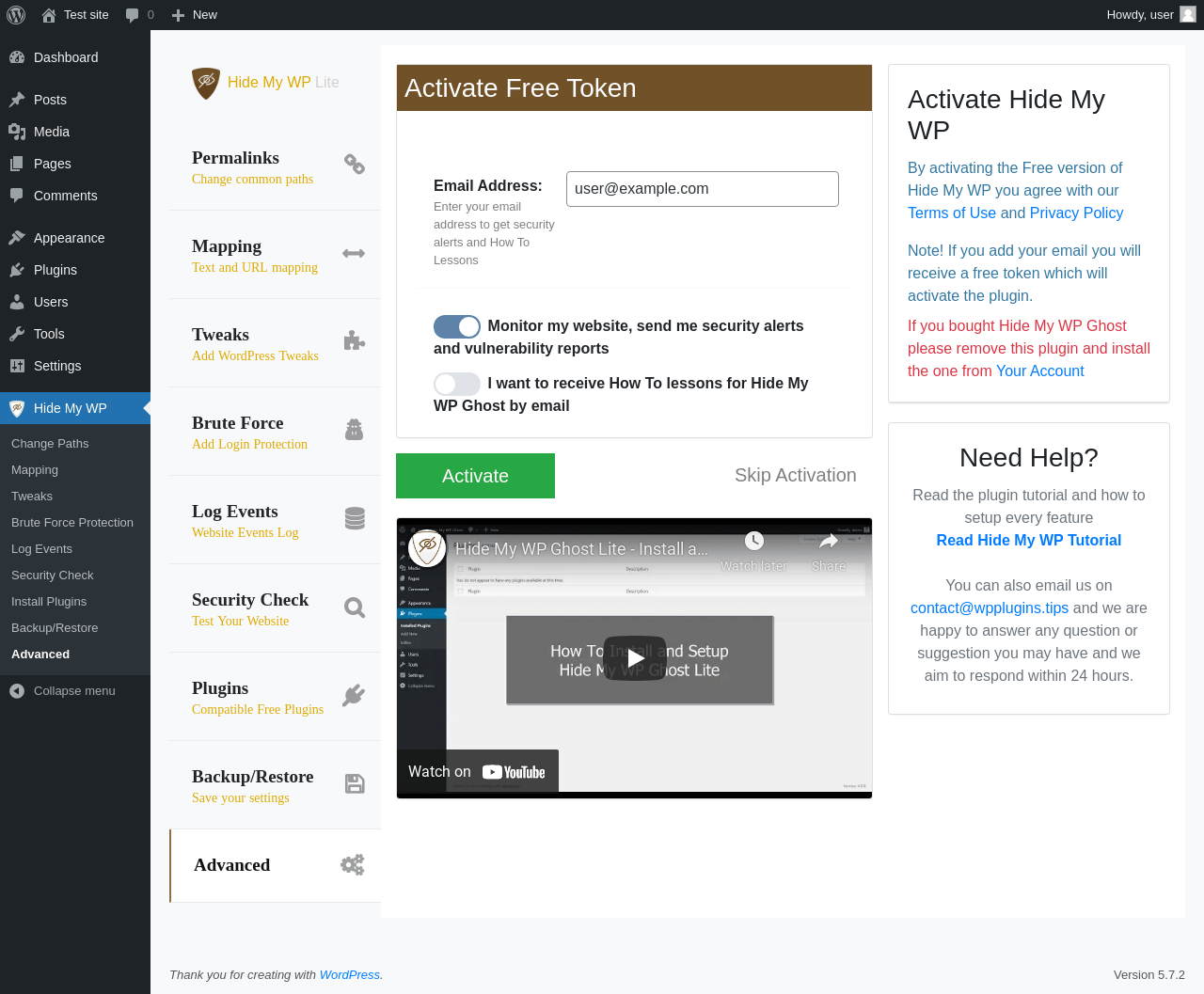Image resolution: width=1204 pixels, height=994 pixels.
Task: Click the contact@wpplugins.tips email link
Action: pos(990,608)
